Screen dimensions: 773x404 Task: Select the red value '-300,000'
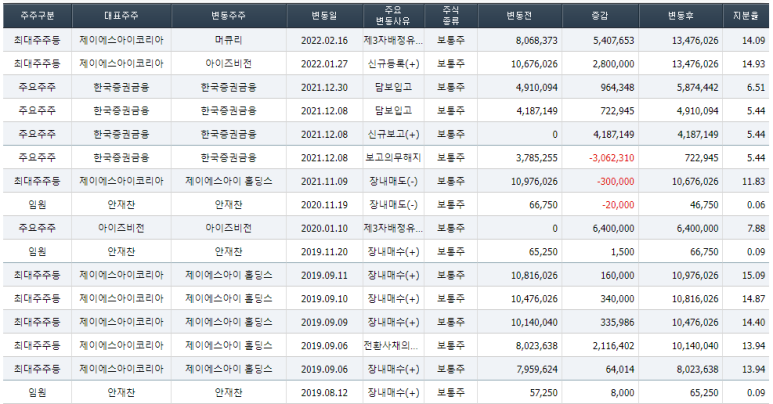click(x=616, y=182)
